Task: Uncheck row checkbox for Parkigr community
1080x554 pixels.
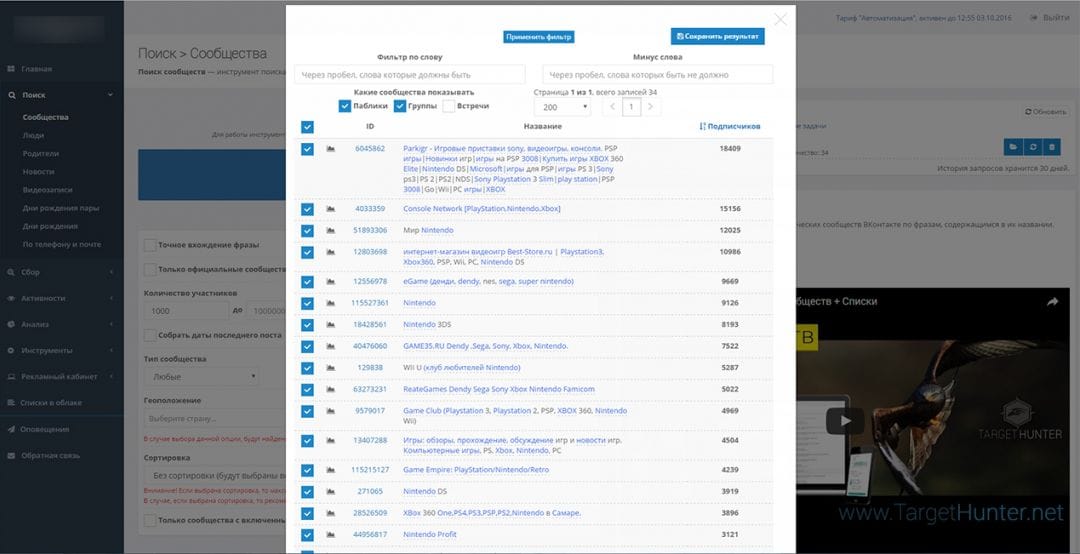Action: [307, 149]
